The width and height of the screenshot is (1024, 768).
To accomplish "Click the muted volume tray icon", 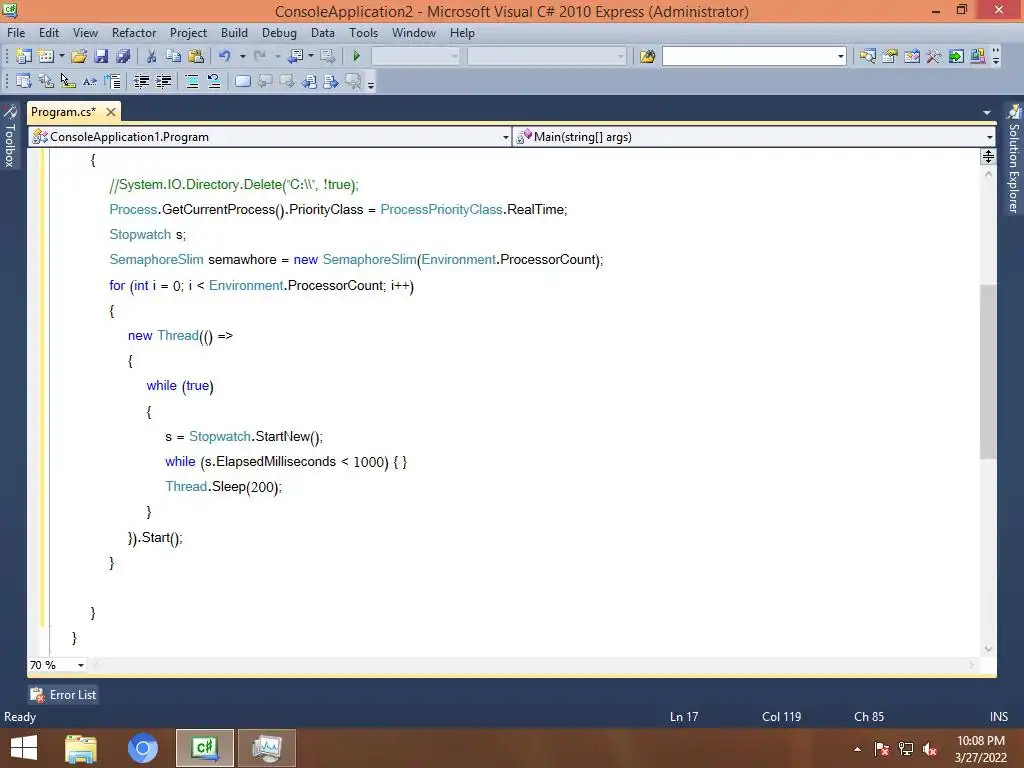I will point(930,749).
